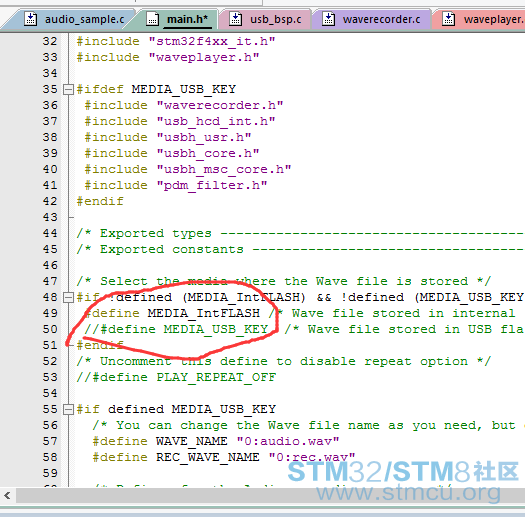Click the #endif on line 42
The height and width of the screenshot is (517, 525).
100,201
